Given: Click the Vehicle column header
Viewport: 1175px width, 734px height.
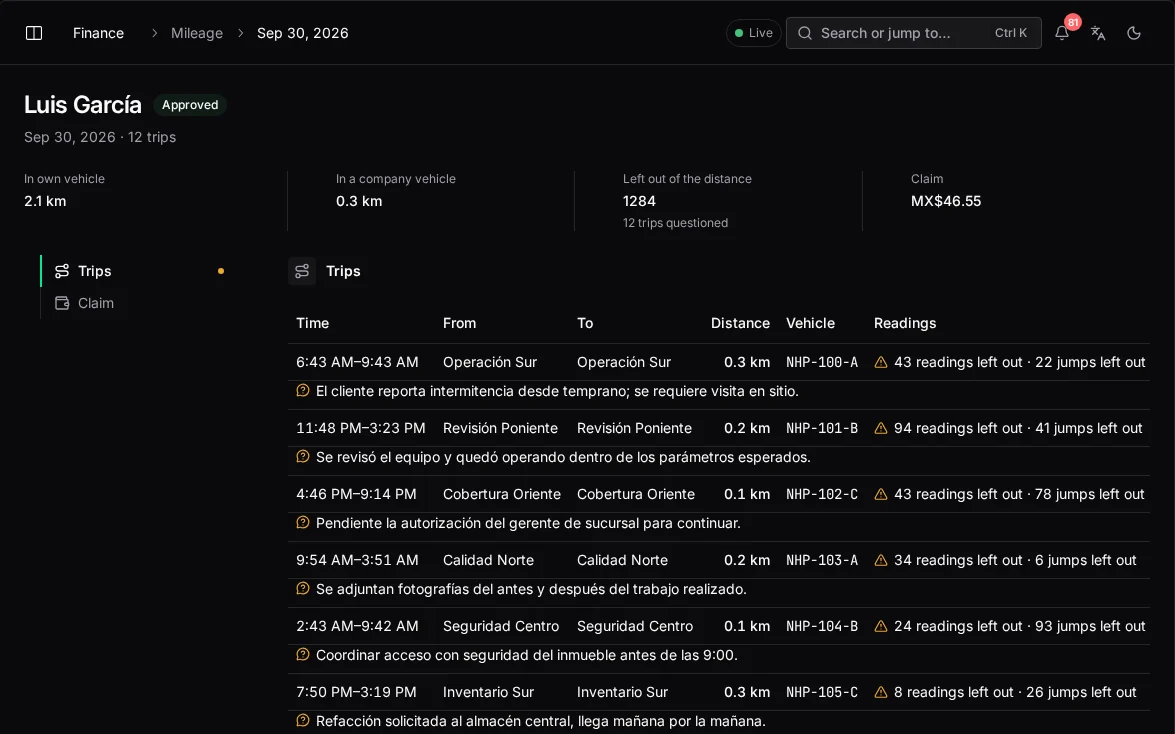Looking at the screenshot, I should point(810,323).
